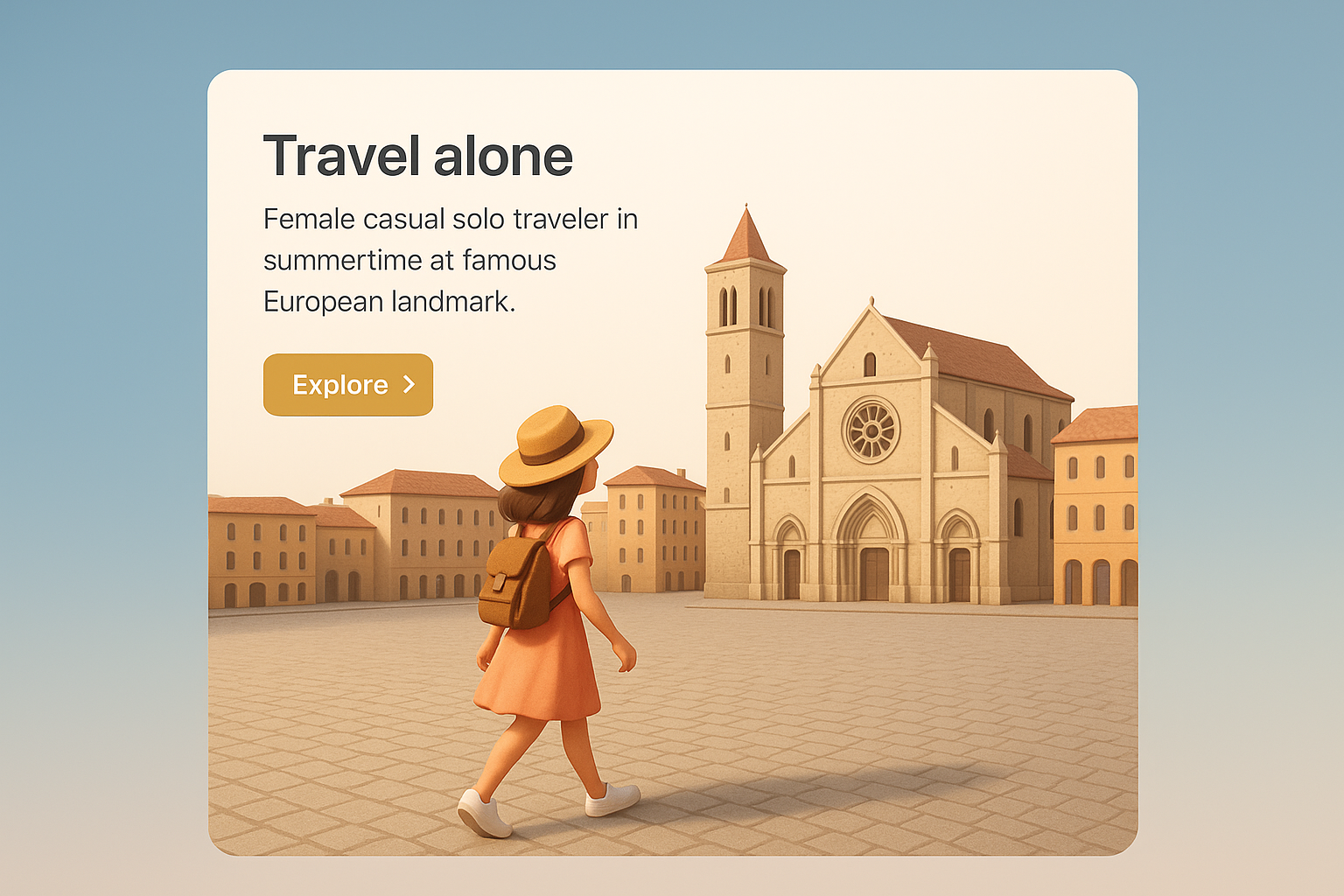Click the Travel alone heading
The image size is (1344, 896).
[418, 157]
